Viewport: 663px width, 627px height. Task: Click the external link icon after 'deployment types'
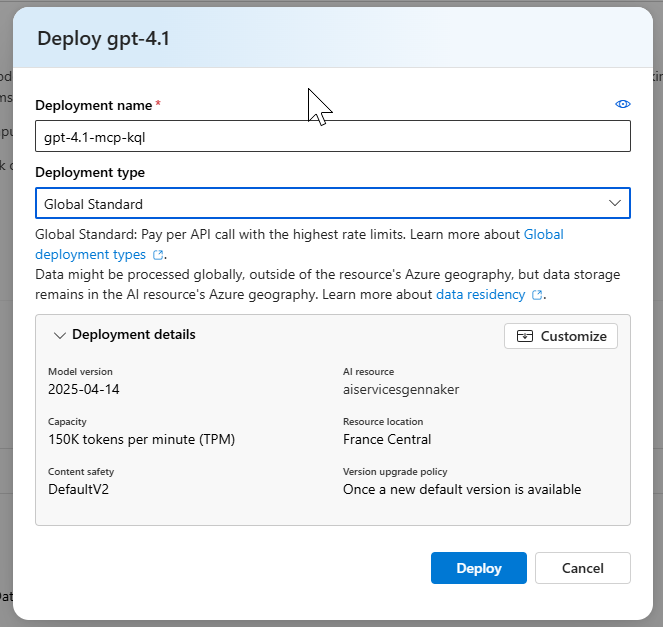(158, 255)
